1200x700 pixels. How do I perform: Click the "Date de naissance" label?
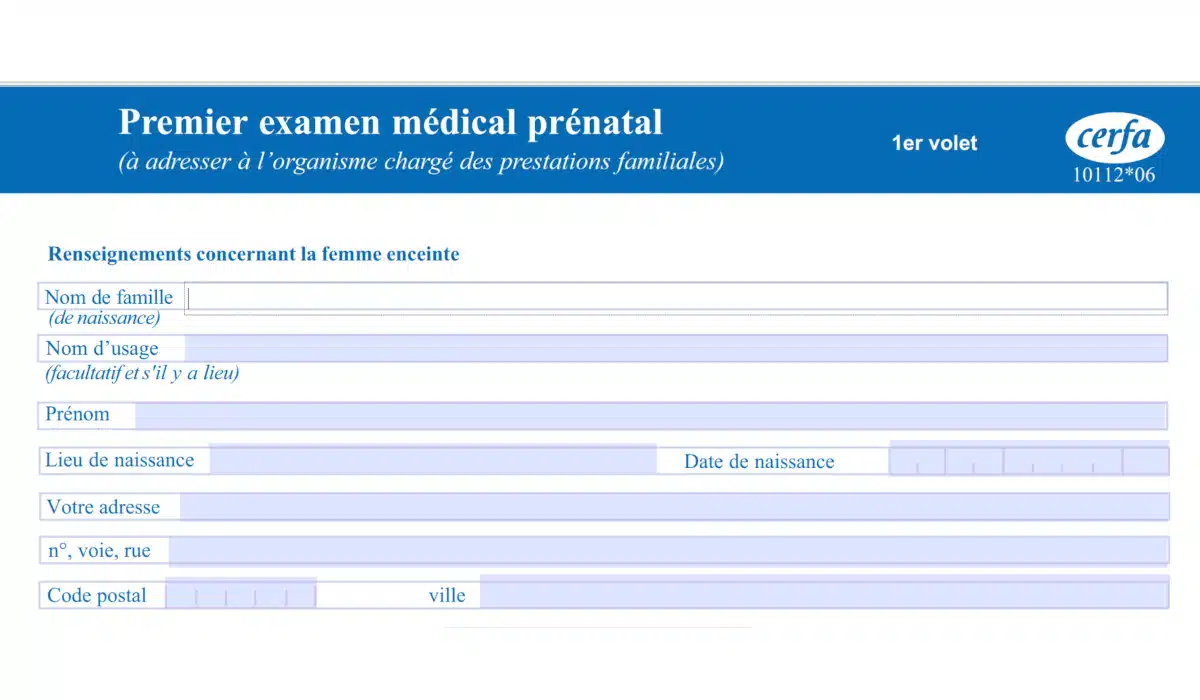(x=759, y=462)
